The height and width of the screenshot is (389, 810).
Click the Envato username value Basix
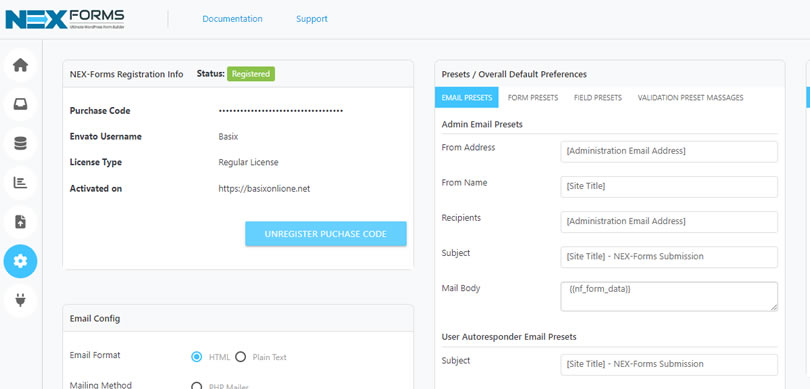[228, 137]
